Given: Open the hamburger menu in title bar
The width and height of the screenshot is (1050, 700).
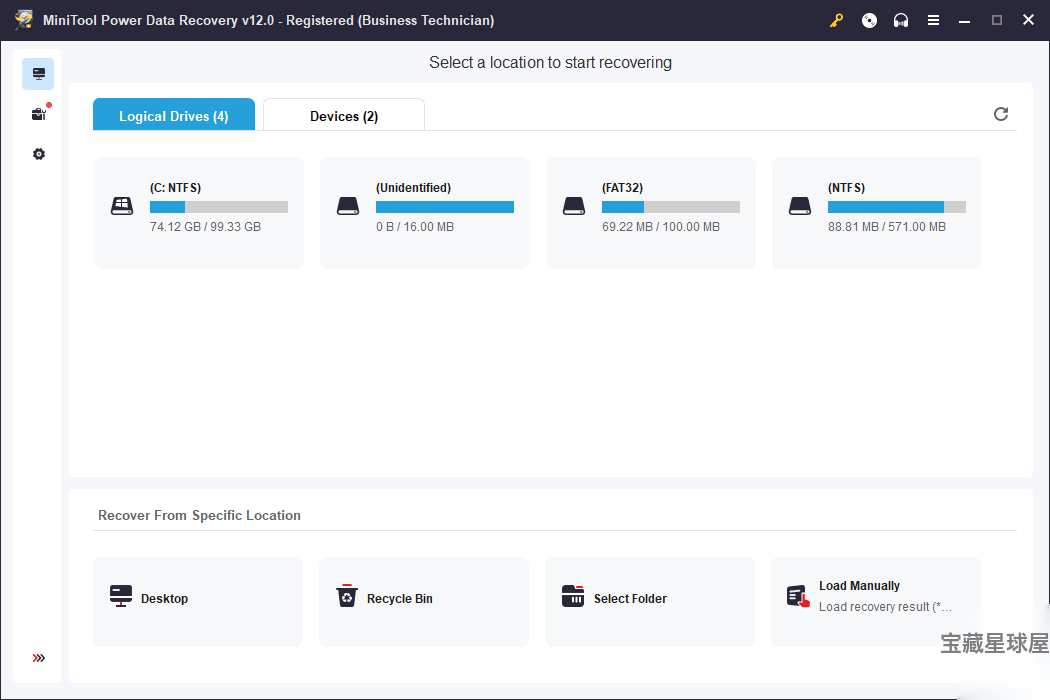Looking at the screenshot, I should pyautogui.click(x=933, y=21).
